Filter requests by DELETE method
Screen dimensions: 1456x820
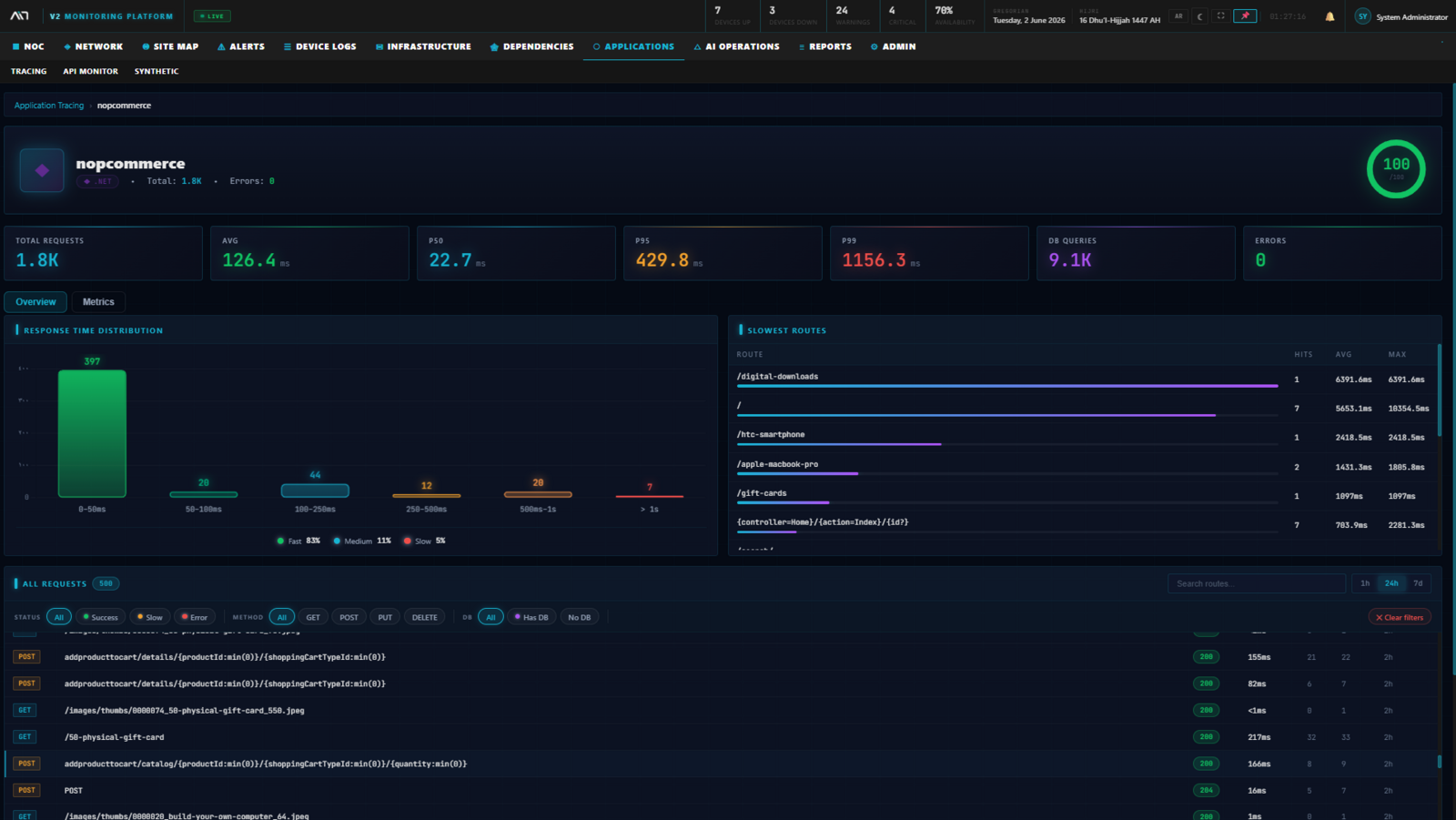425,617
